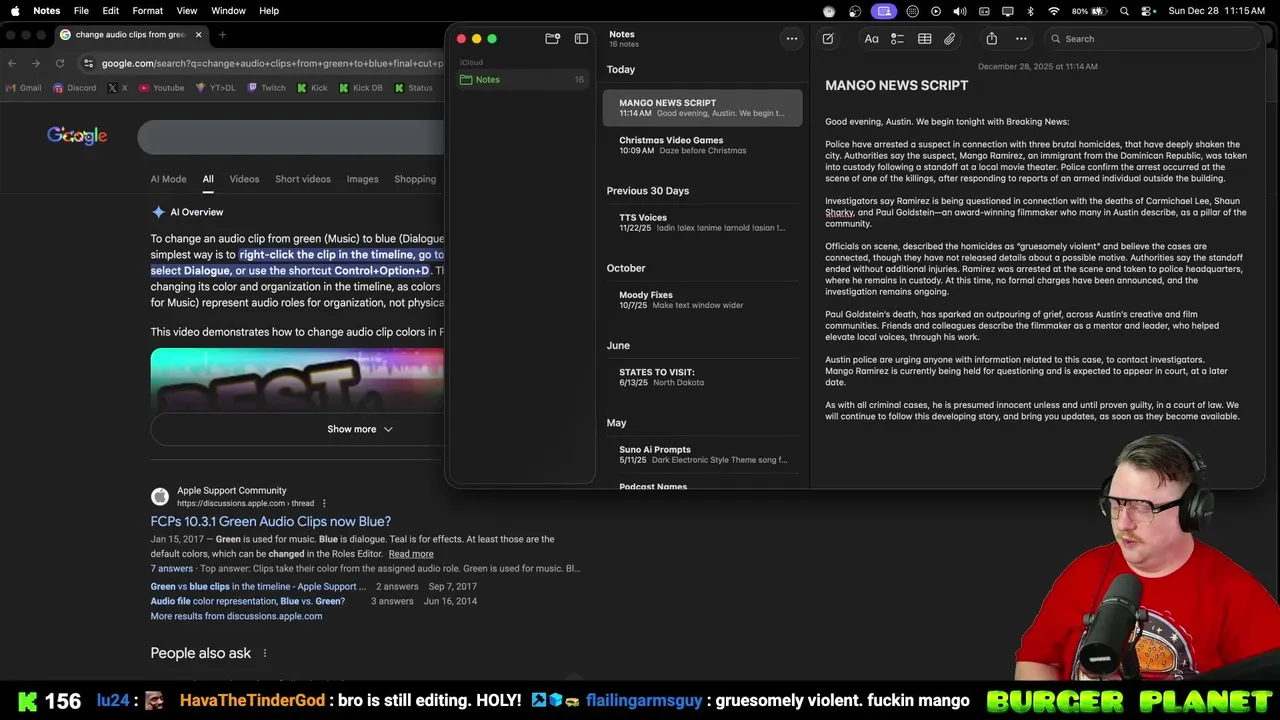Click Read more in the Apple result

coord(411,554)
